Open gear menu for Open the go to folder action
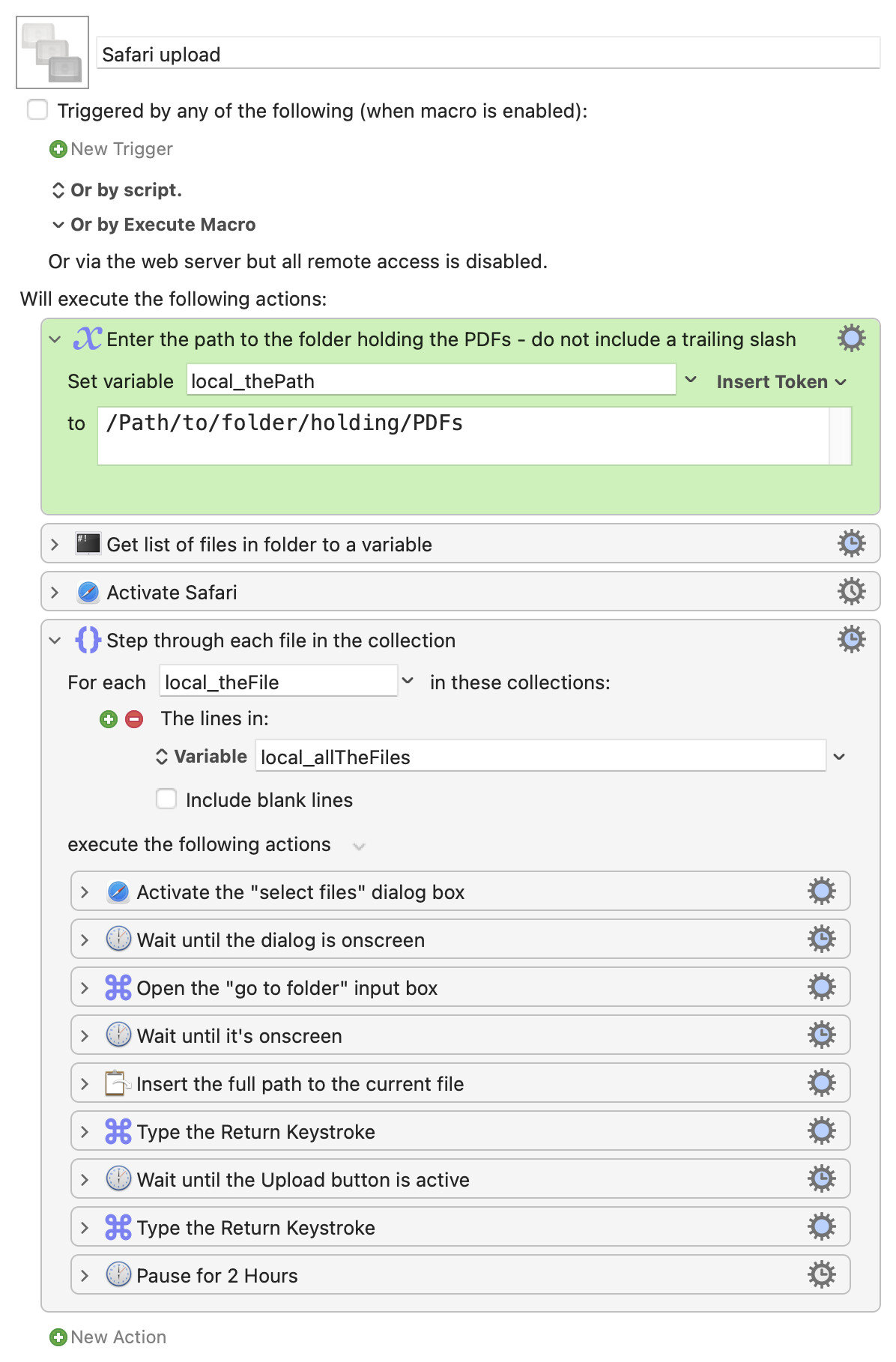The image size is (896, 1362). [x=821, y=987]
